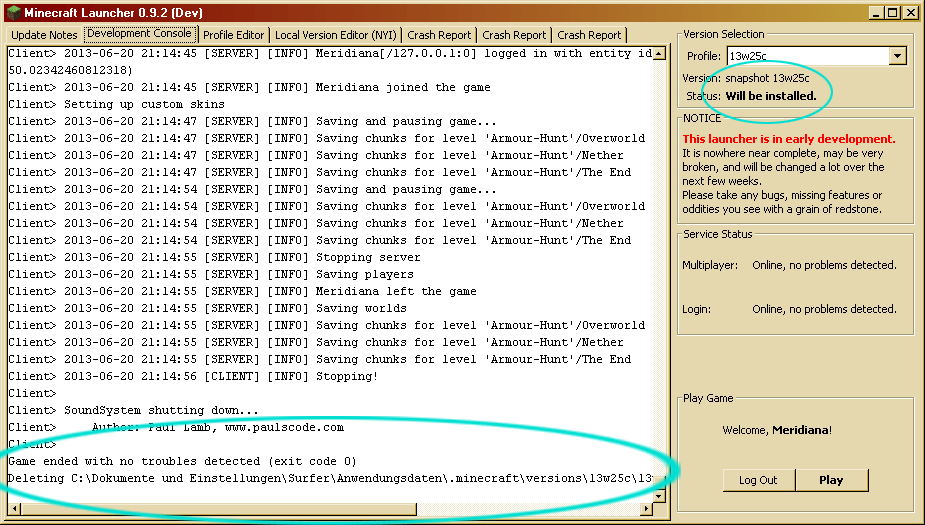This screenshot has height=525, width=925.
Task: Click the Play button
Action: (x=831, y=480)
